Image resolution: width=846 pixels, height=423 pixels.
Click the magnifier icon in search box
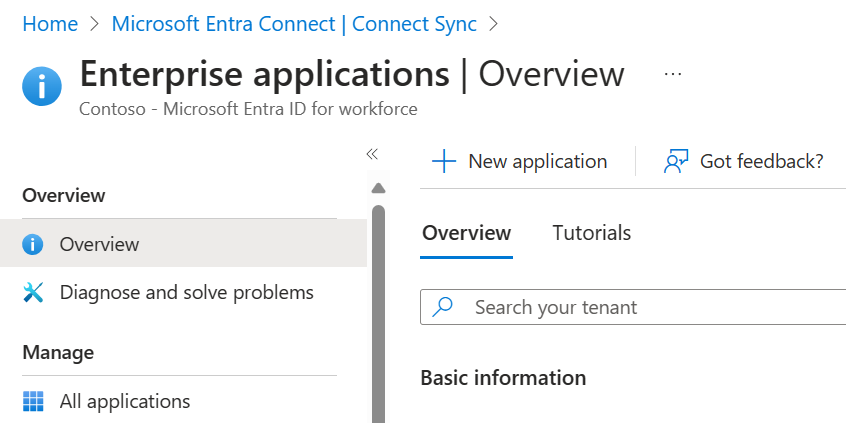[x=443, y=307]
